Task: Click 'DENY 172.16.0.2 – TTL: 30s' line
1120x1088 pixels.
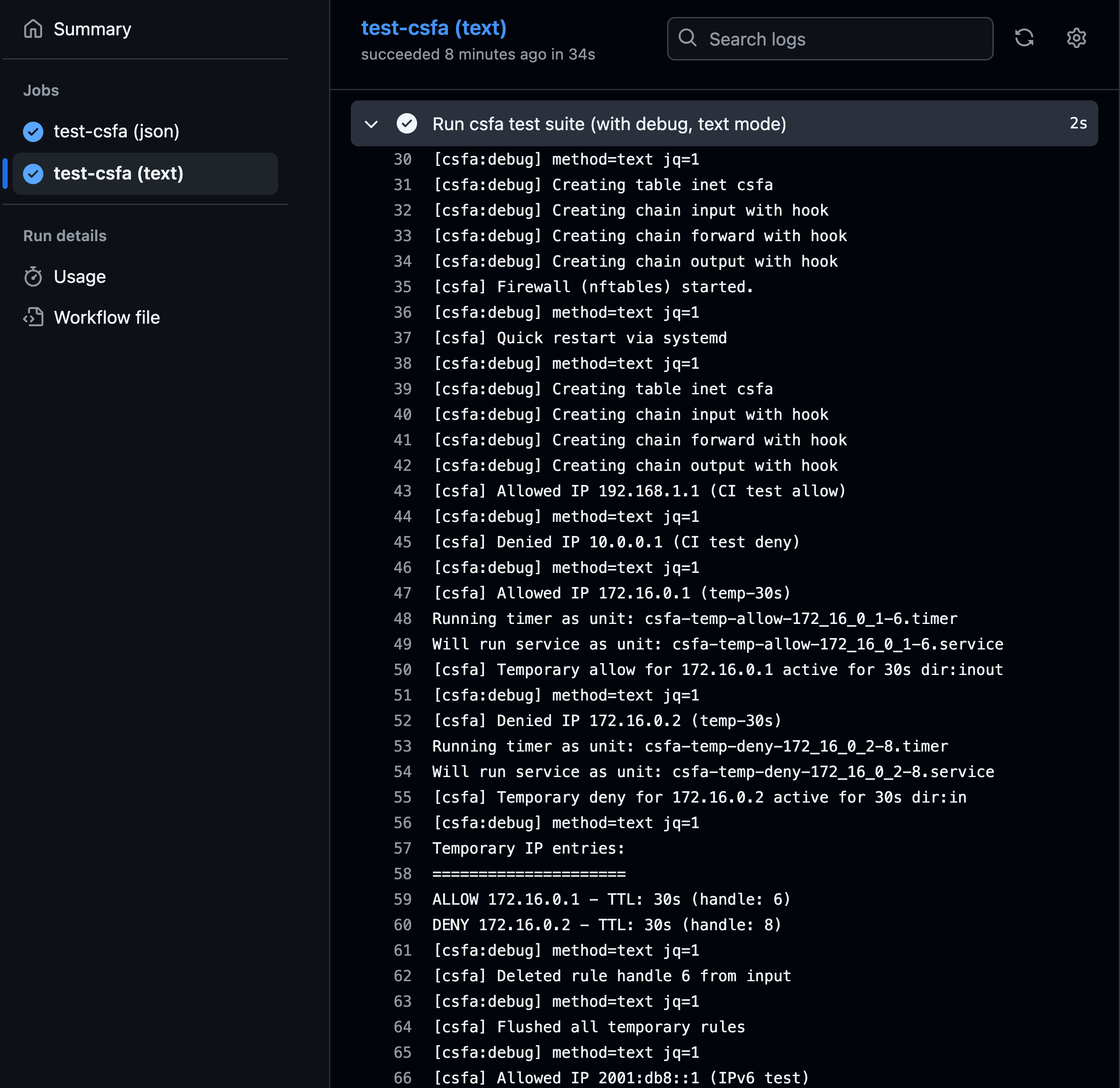Action: [x=607, y=925]
